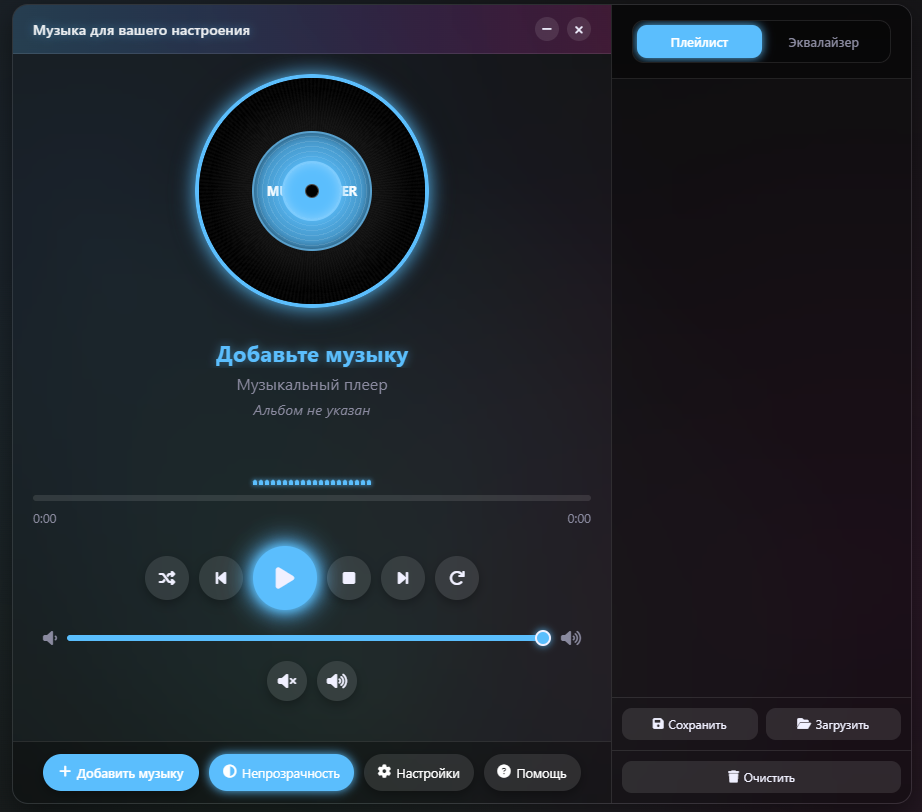Skip to the next track
922x812 pixels.
pos(403,578)
